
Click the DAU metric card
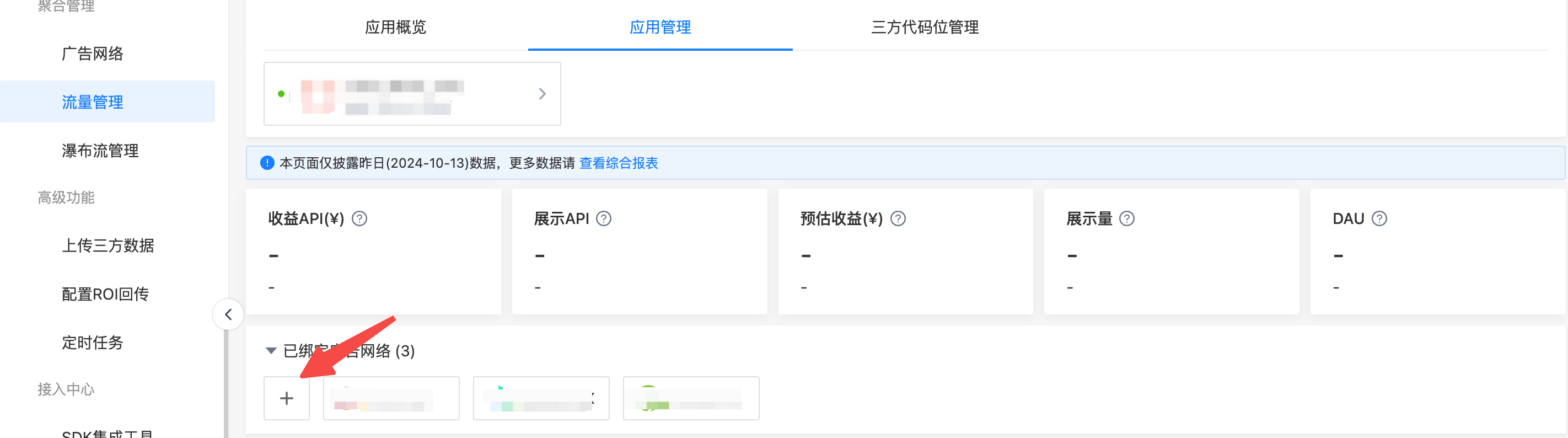pos(1438,252)
